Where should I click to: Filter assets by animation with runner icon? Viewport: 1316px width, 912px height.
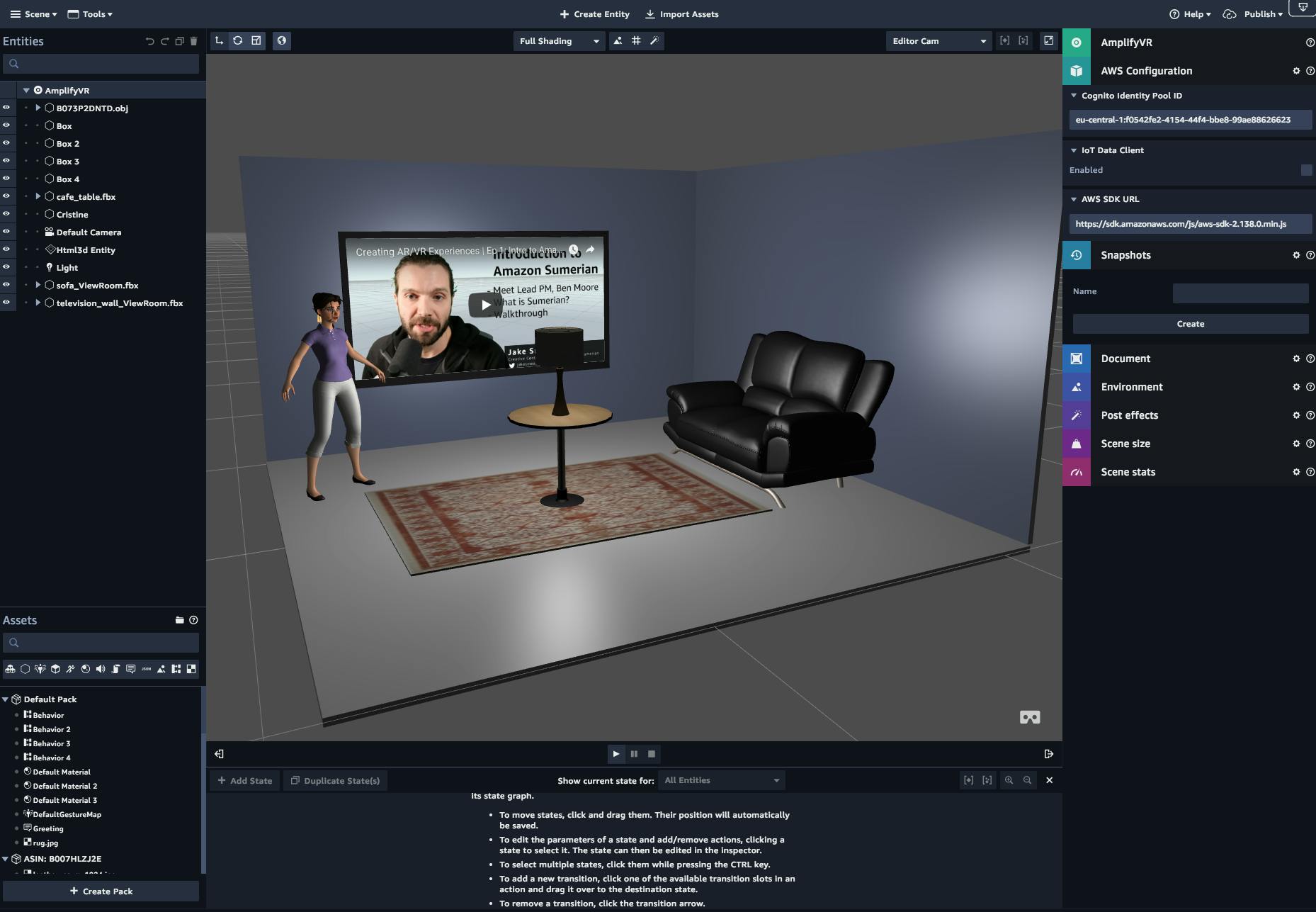(x=70, y=668)
